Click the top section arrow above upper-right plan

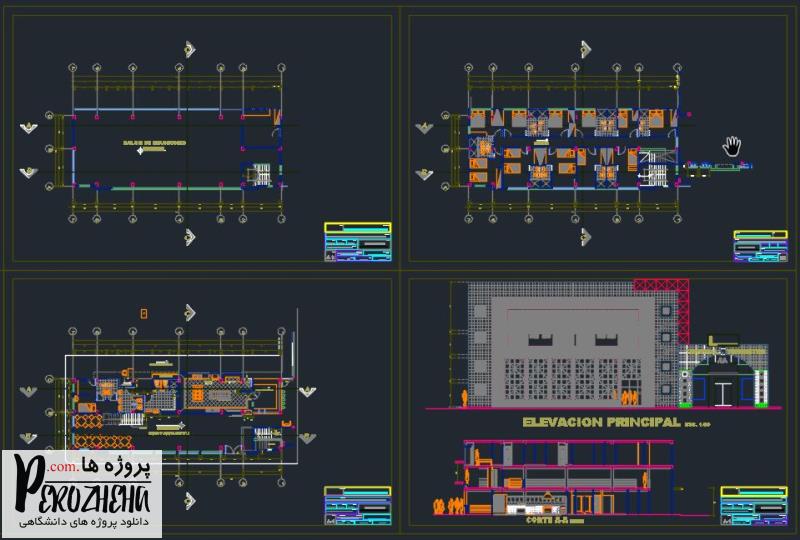pos(586,48)
